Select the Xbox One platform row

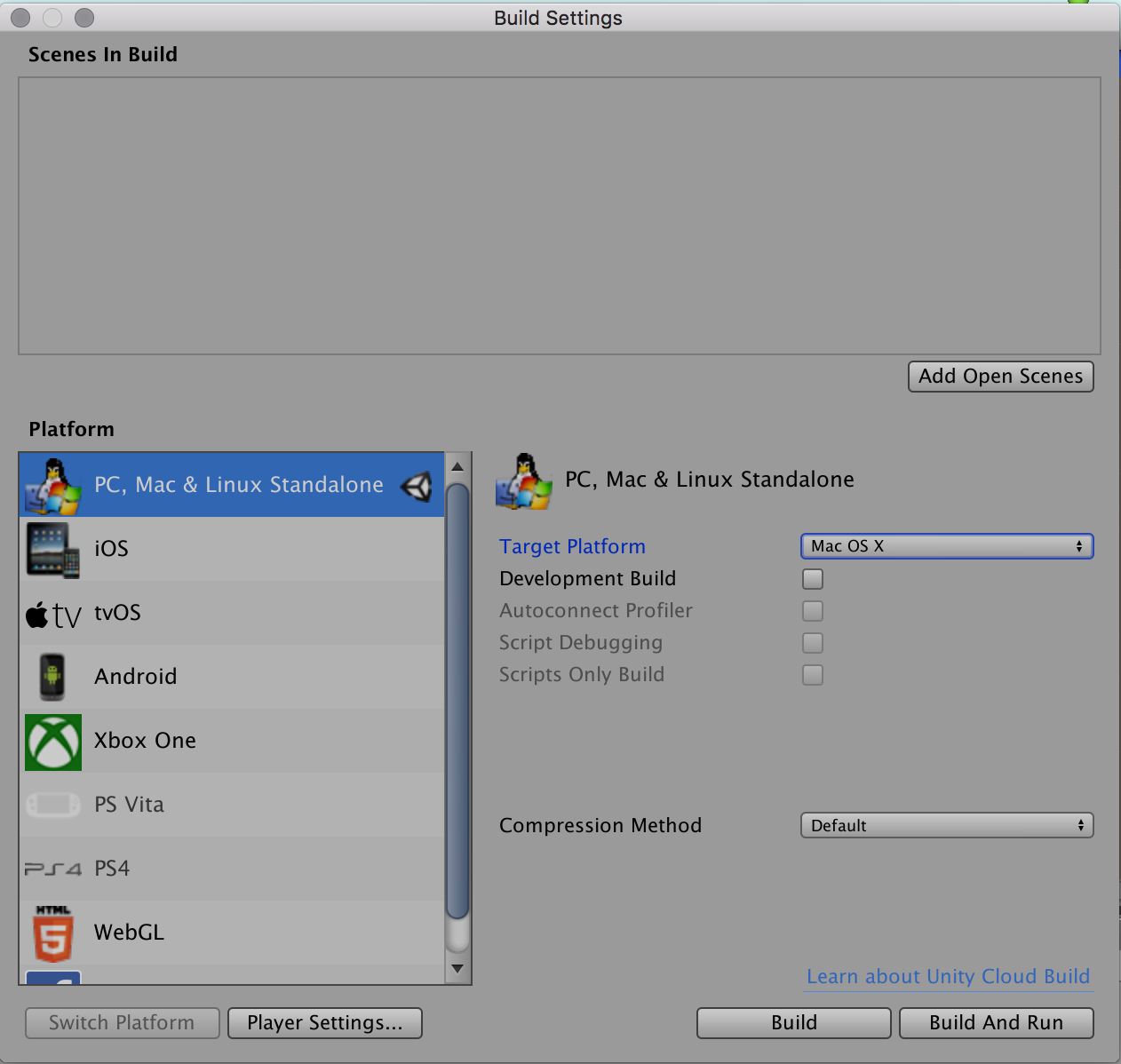(232, 741)
